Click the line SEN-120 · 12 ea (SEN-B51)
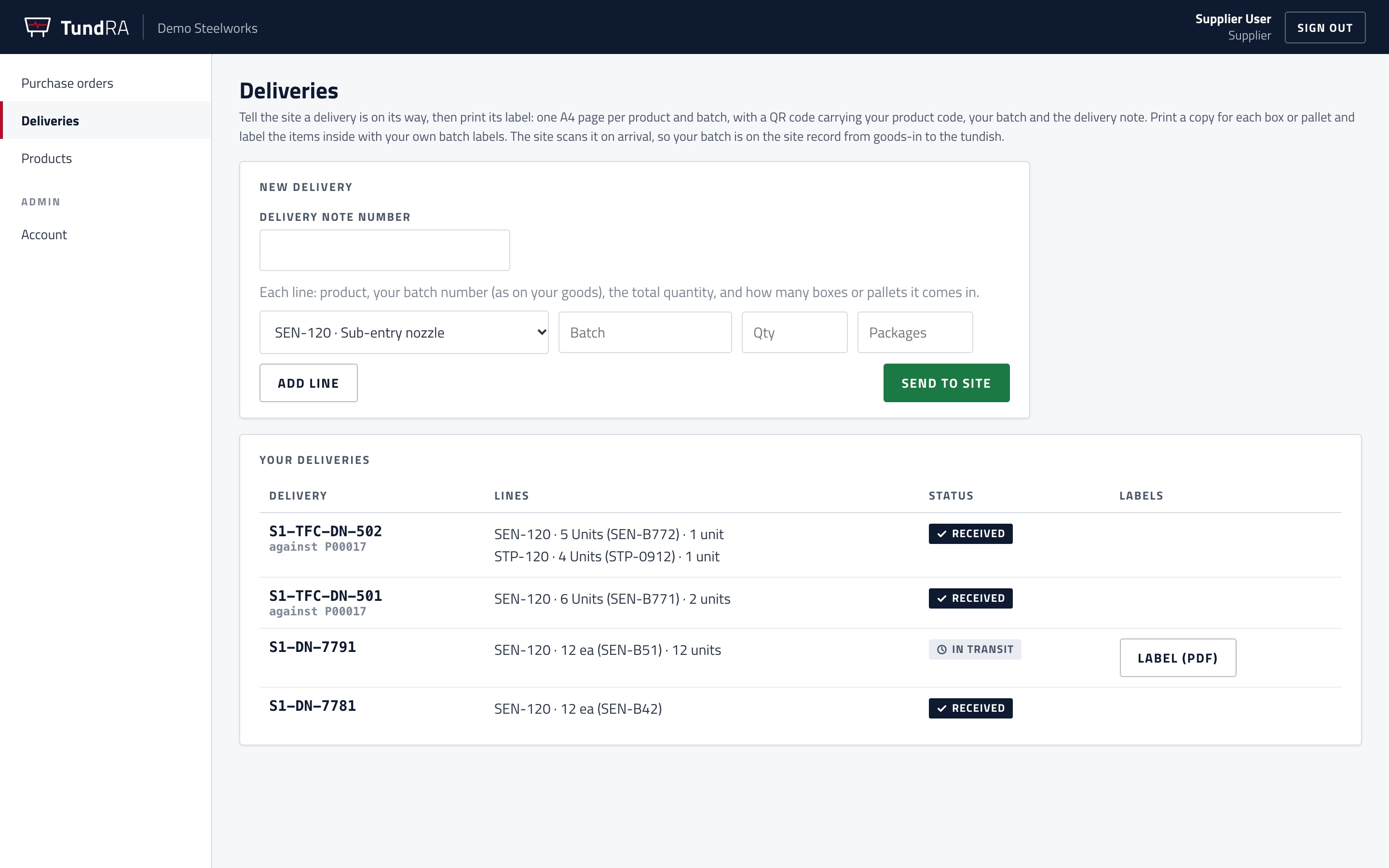 coord(607,650)
